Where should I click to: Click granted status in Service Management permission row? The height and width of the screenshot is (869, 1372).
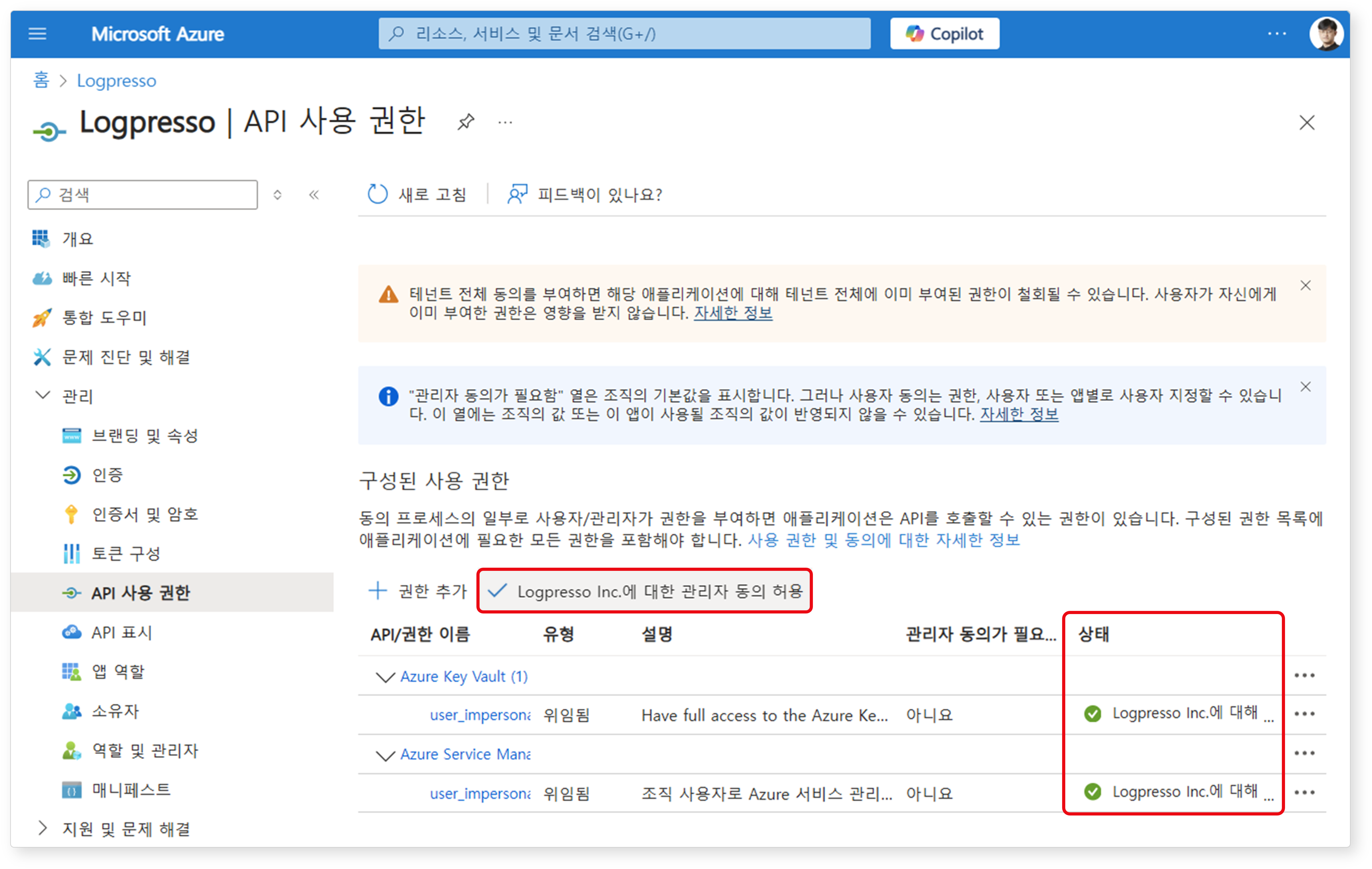click(x=1178, y=792)
